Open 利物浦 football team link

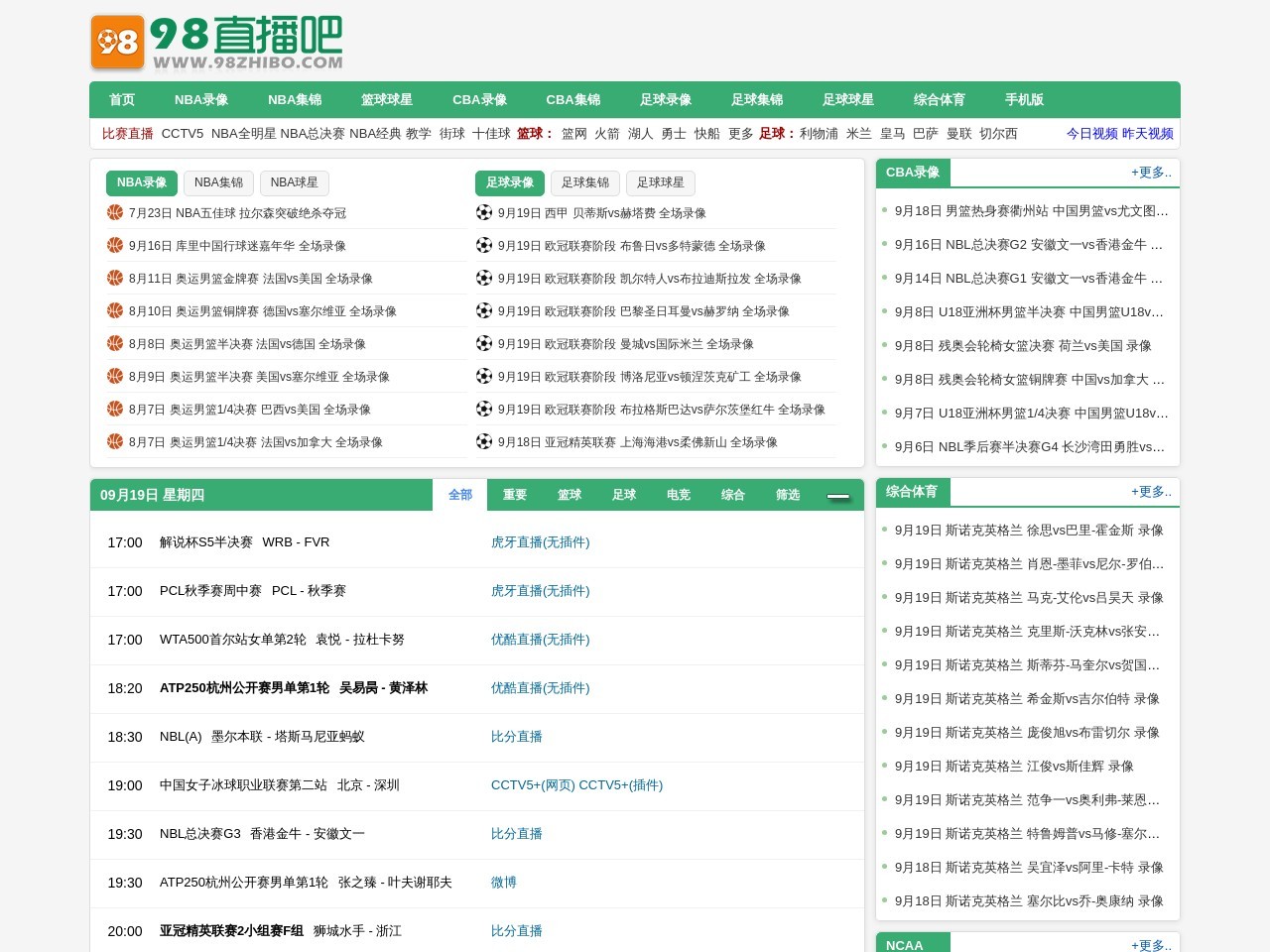[x=819, y=134]
